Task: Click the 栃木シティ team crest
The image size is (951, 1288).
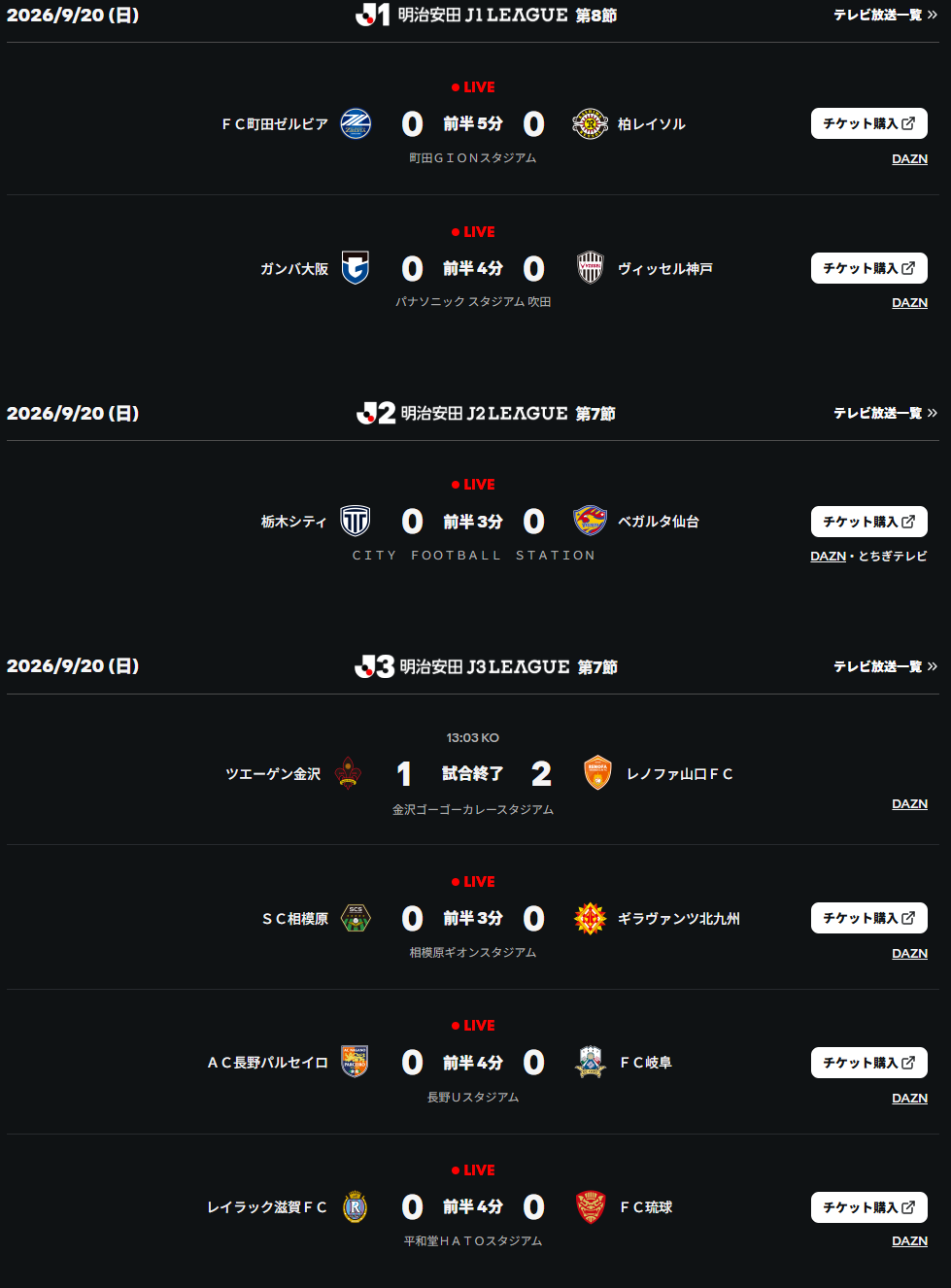Action: (x=356, y=522)
